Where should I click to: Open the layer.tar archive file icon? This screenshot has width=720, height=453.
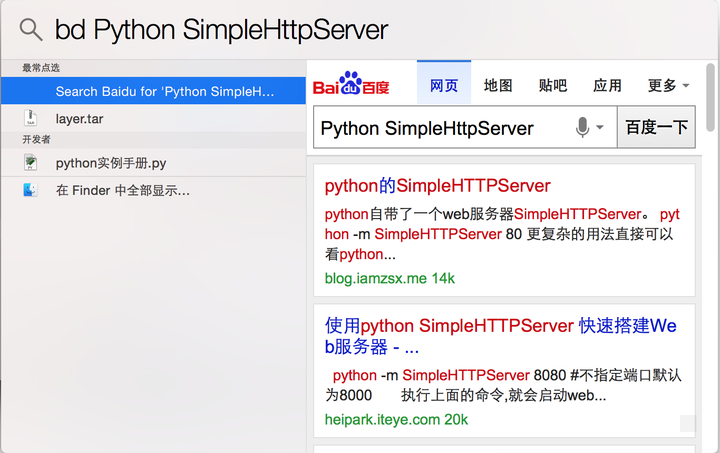pos(30,118)
